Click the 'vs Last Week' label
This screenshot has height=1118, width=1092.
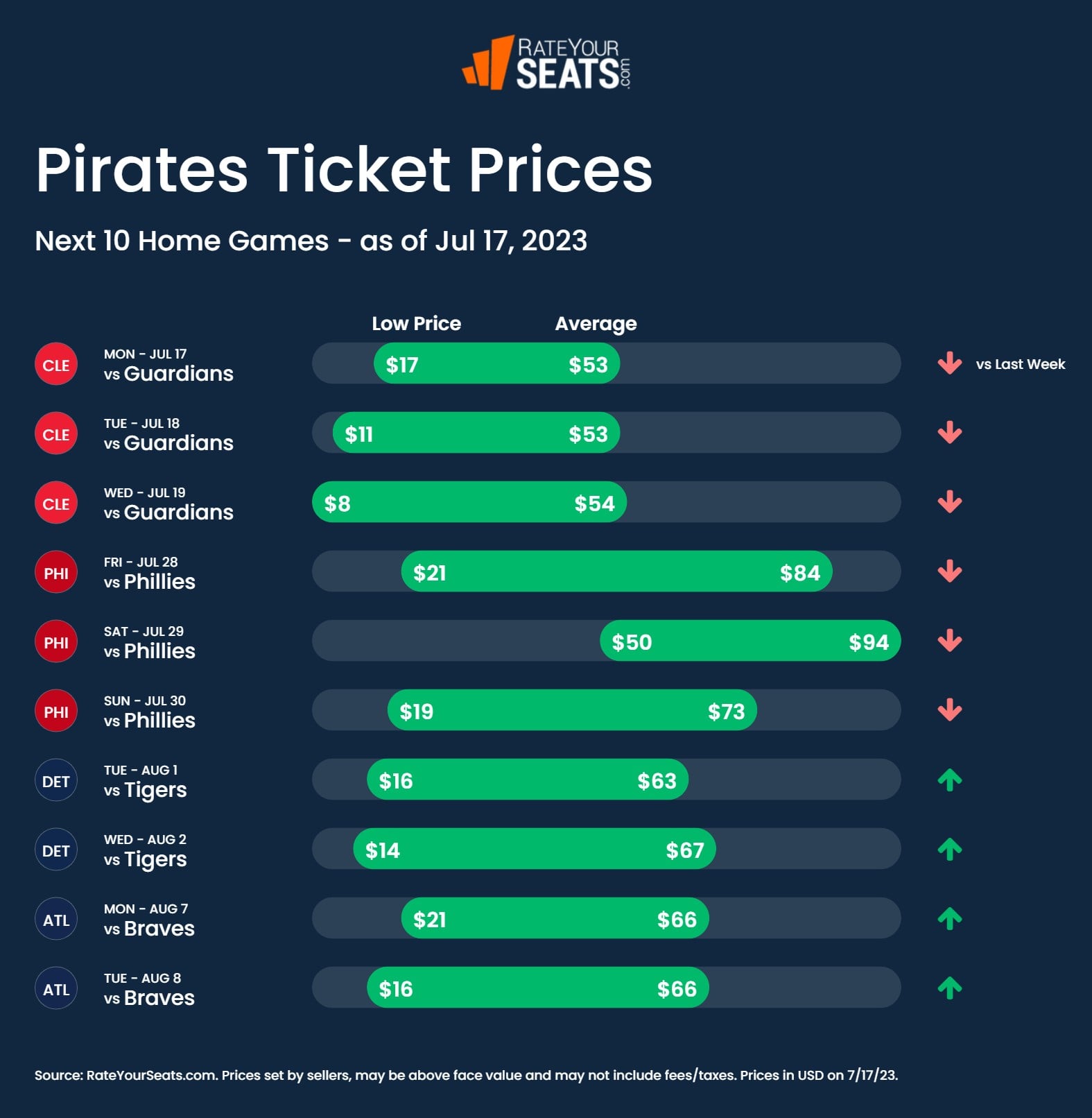pyautogui.click(x=1020, y=364)
